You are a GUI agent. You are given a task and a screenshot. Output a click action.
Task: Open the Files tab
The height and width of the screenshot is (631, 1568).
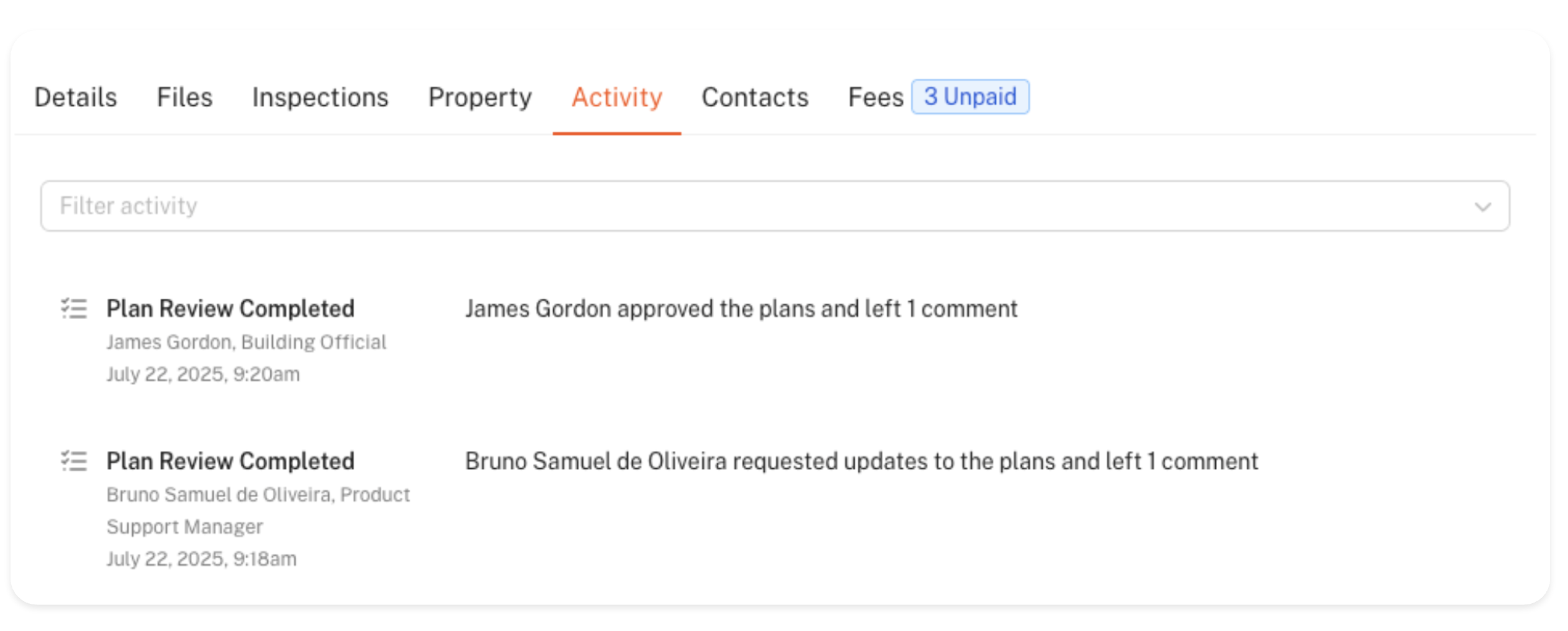coord(184,97)
